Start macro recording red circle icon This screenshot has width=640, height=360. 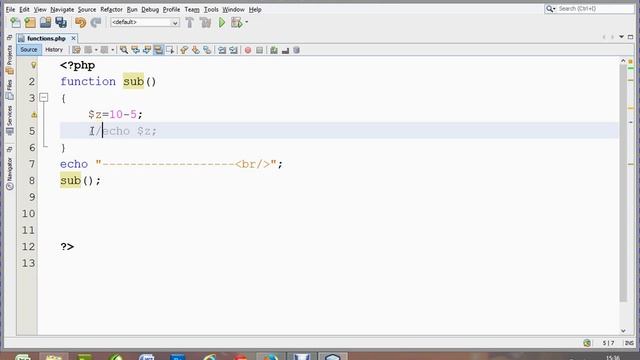(x=248, y=50)
